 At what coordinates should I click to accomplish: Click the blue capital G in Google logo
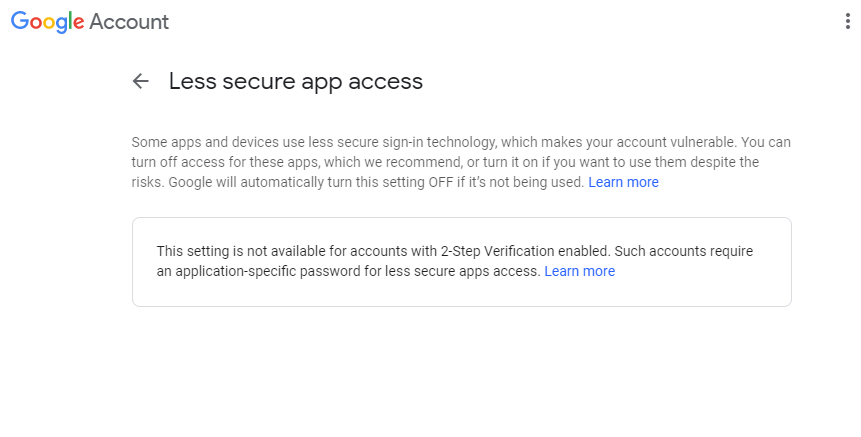(x=21, y=22)
